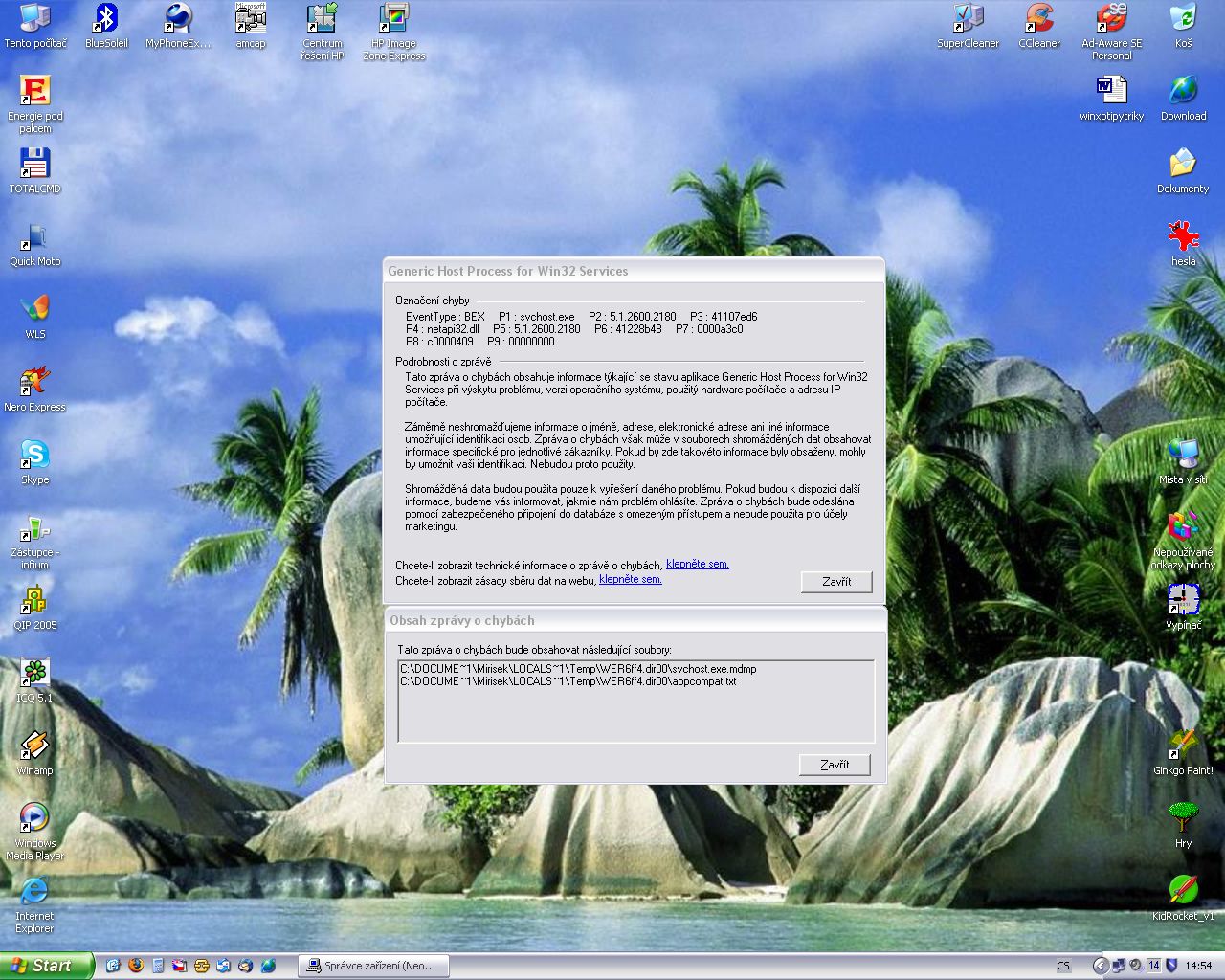Open Skype from desktop
Viewport: 1225px width, 980px height.
(35, 461)
